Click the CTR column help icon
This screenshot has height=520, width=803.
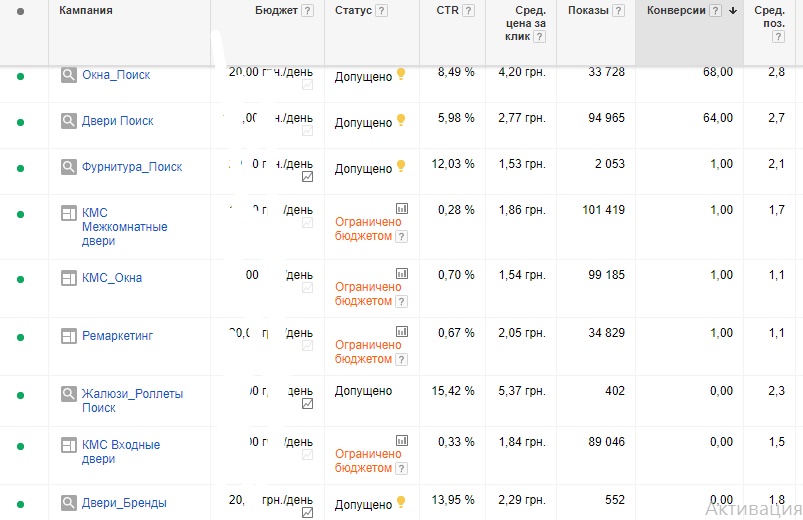coord(469,11)
